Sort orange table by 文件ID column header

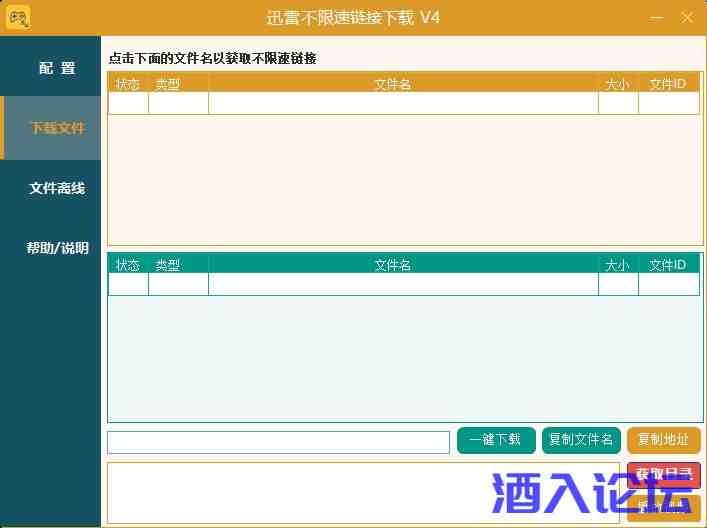point(669,84)
